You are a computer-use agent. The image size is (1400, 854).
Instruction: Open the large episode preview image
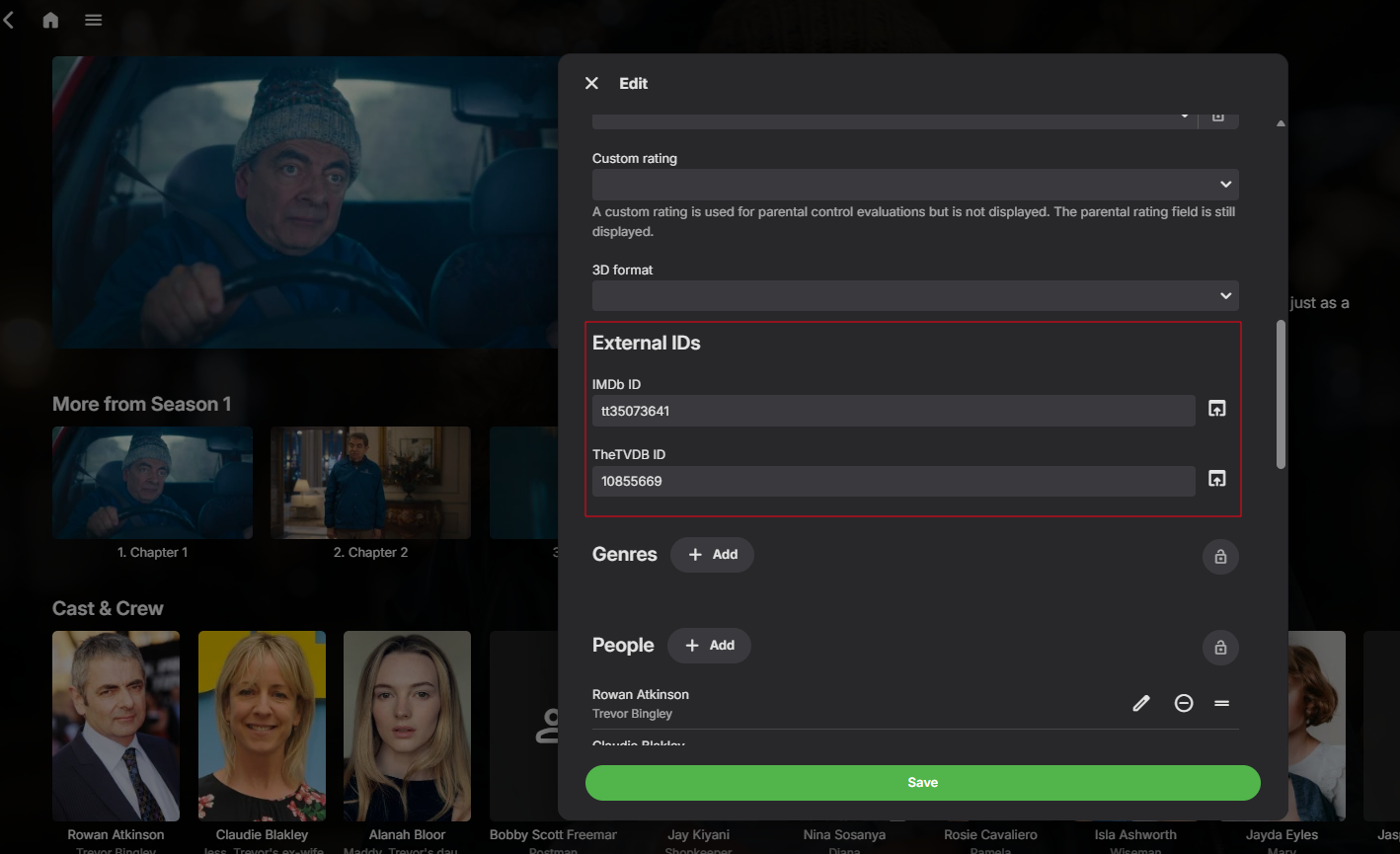point(305,202)
